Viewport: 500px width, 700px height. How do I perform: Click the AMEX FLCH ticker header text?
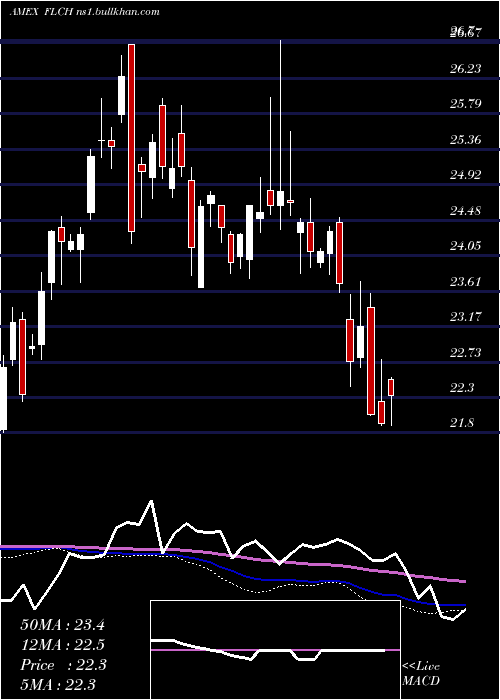(84, 11)
